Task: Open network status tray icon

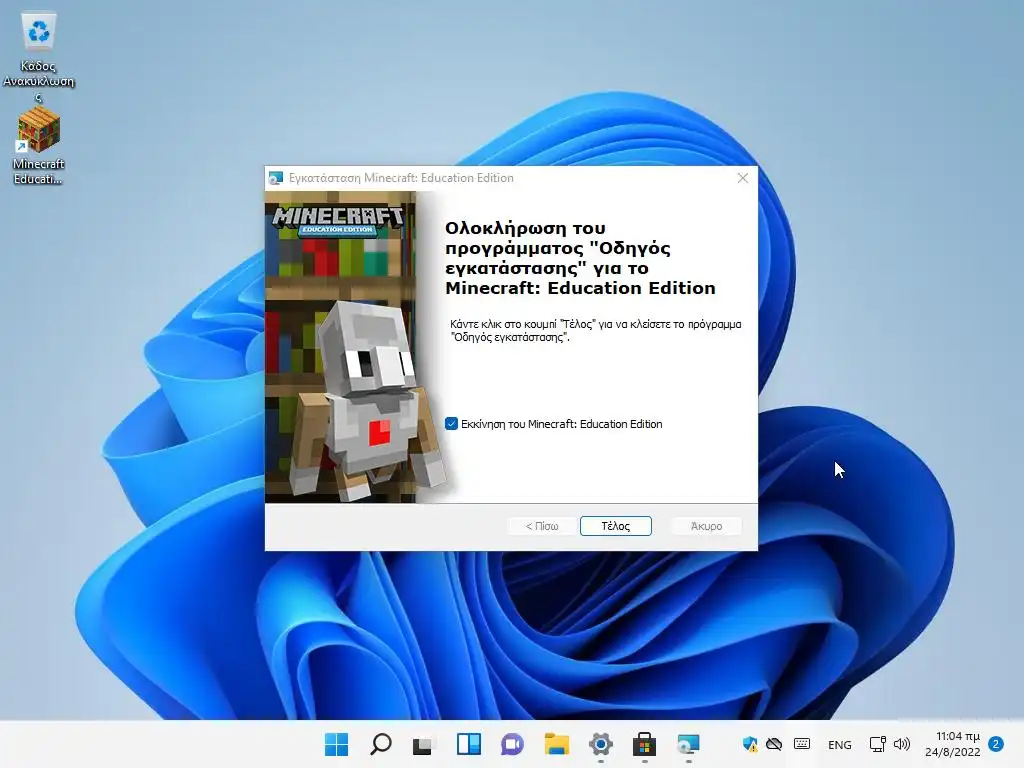Action: click(877, 744)
